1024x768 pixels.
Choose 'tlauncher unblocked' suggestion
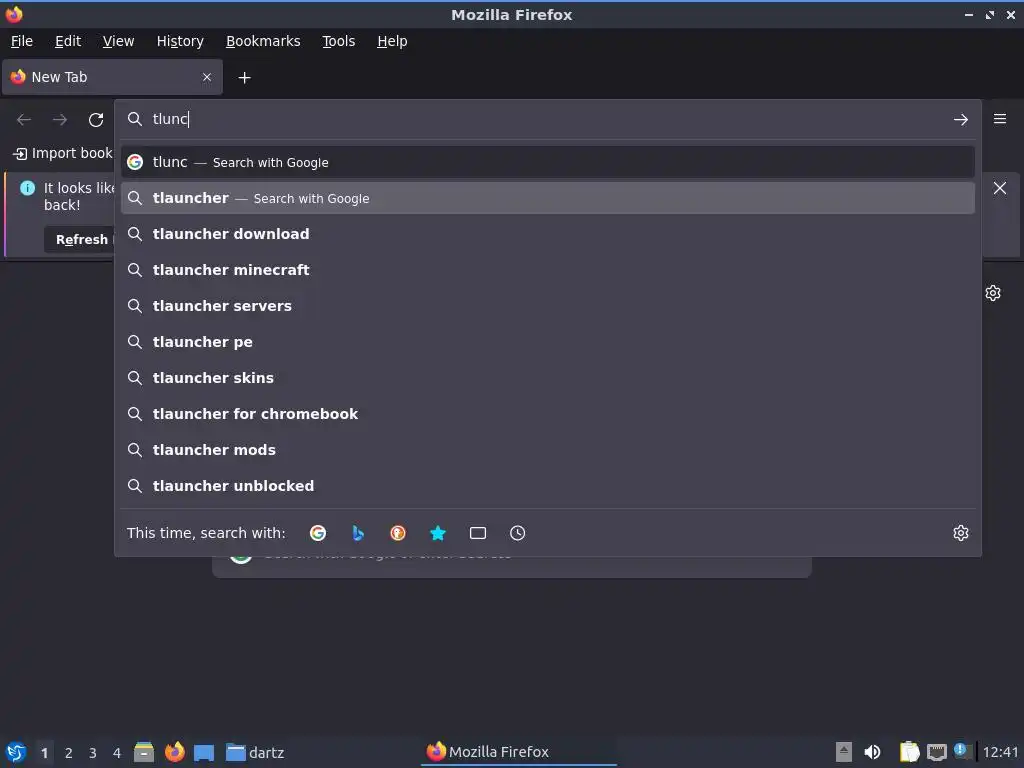click(547, 485)
